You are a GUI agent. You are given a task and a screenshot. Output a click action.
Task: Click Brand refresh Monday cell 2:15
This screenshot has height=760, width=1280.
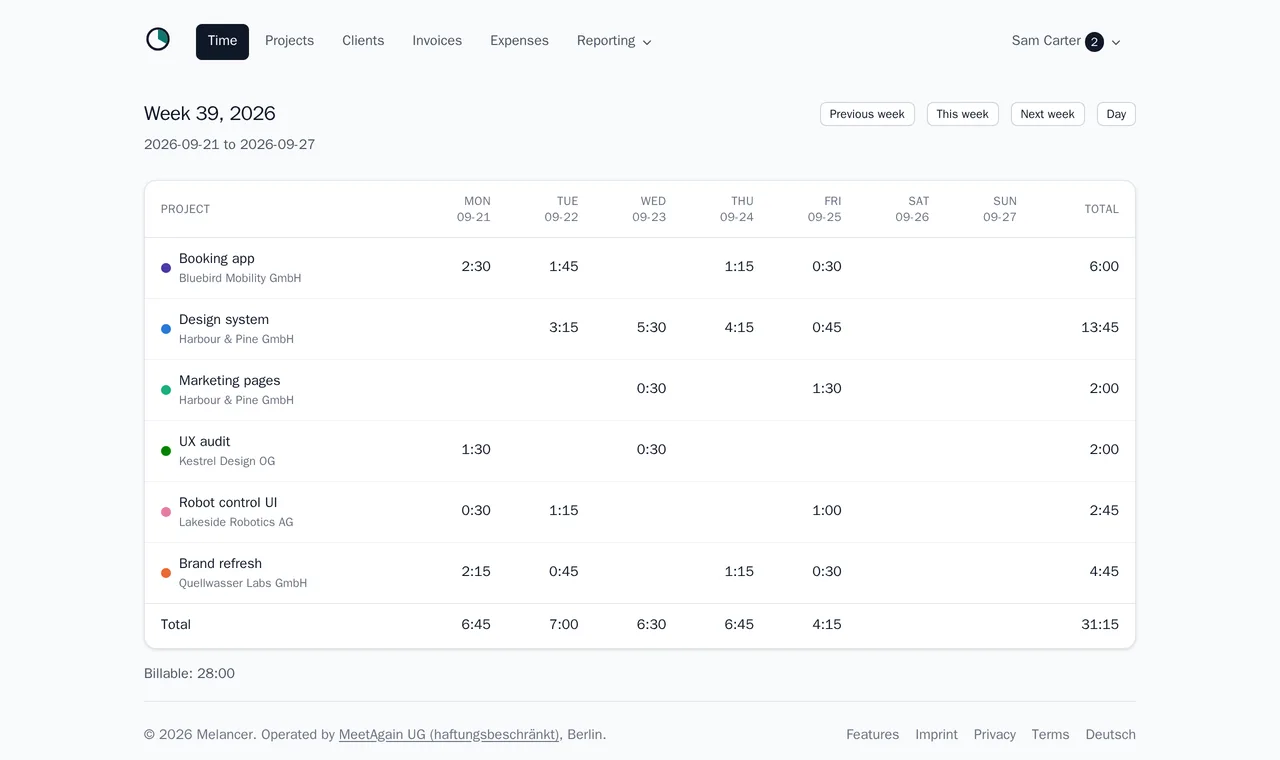476,572
